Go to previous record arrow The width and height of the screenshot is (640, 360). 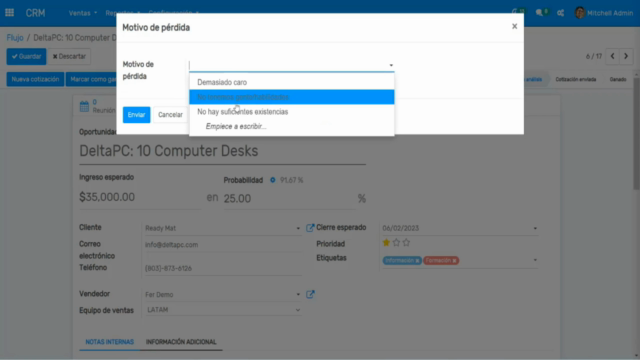pos(612,56)
